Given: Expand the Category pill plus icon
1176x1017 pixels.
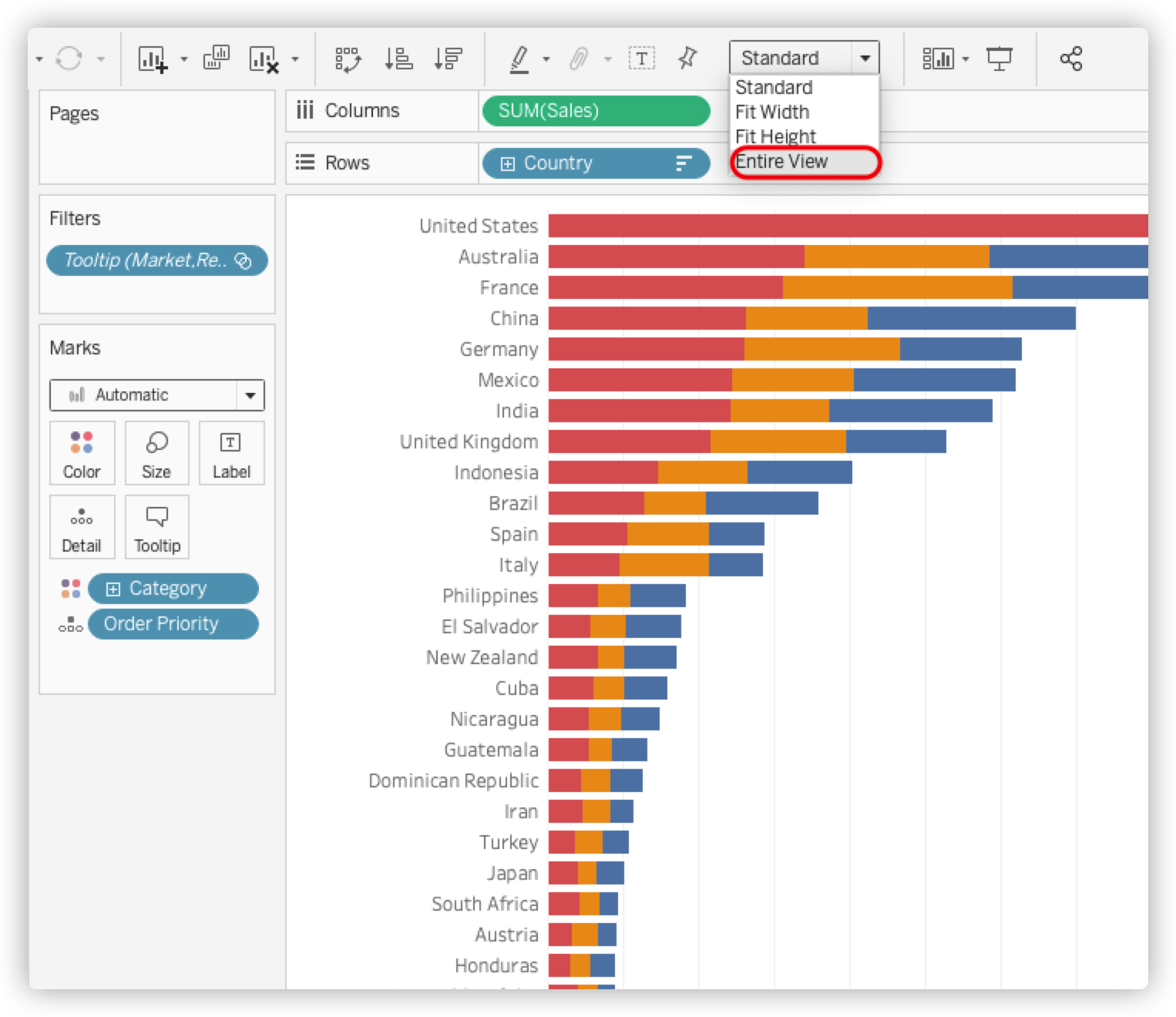Looking at the screenshot, I should (x=113, y=589).
